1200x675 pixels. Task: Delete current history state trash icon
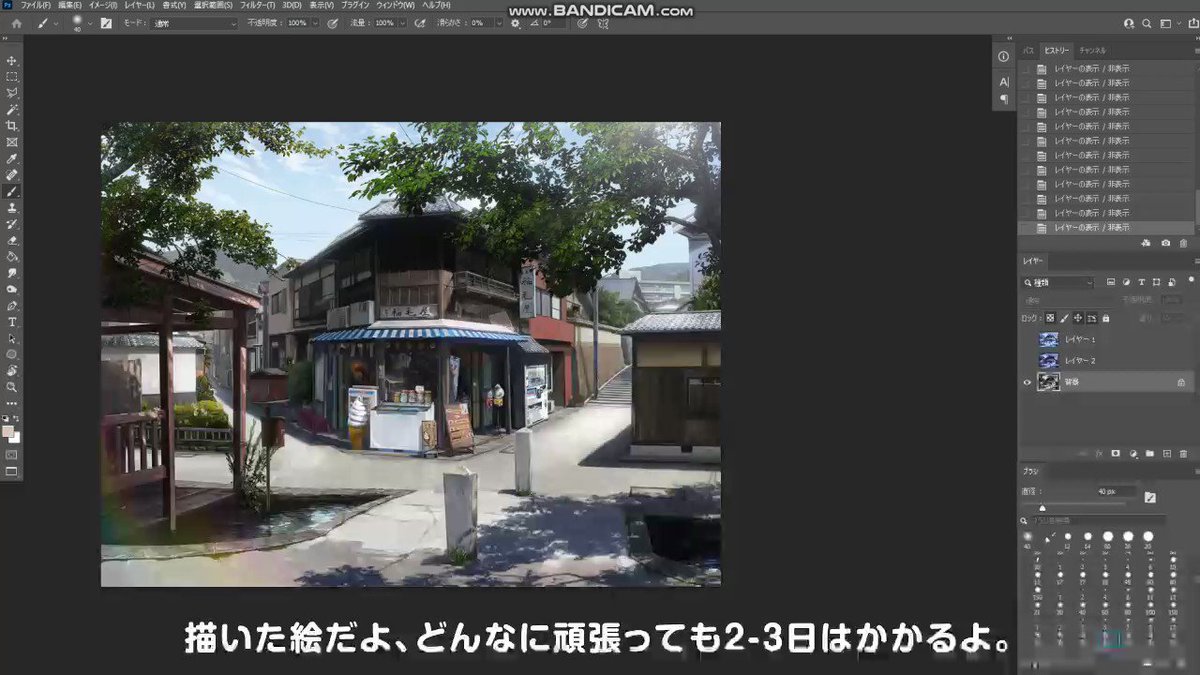click(x=1183, y=243)
